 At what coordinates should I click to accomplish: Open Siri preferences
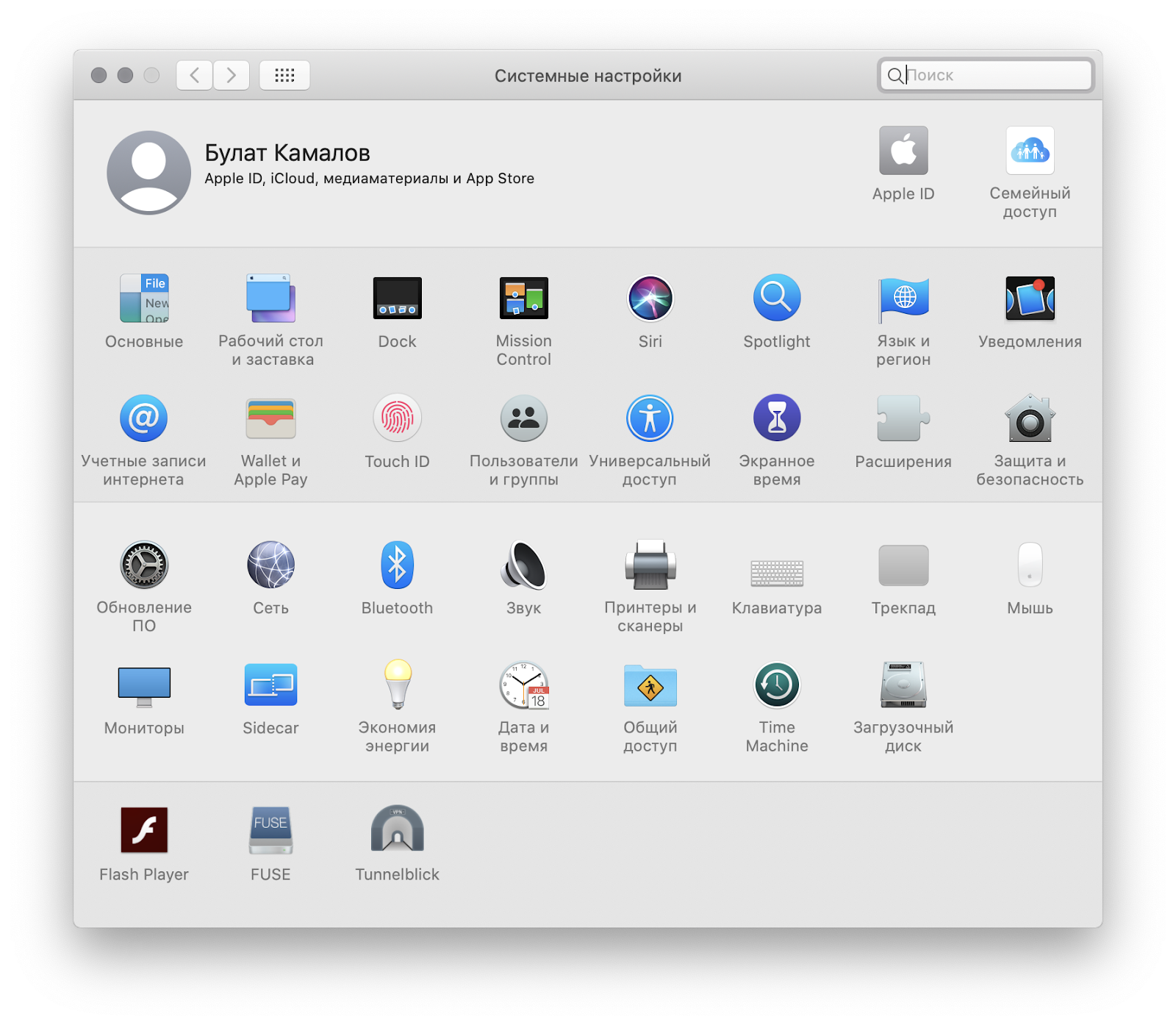[x=650, y=299]
